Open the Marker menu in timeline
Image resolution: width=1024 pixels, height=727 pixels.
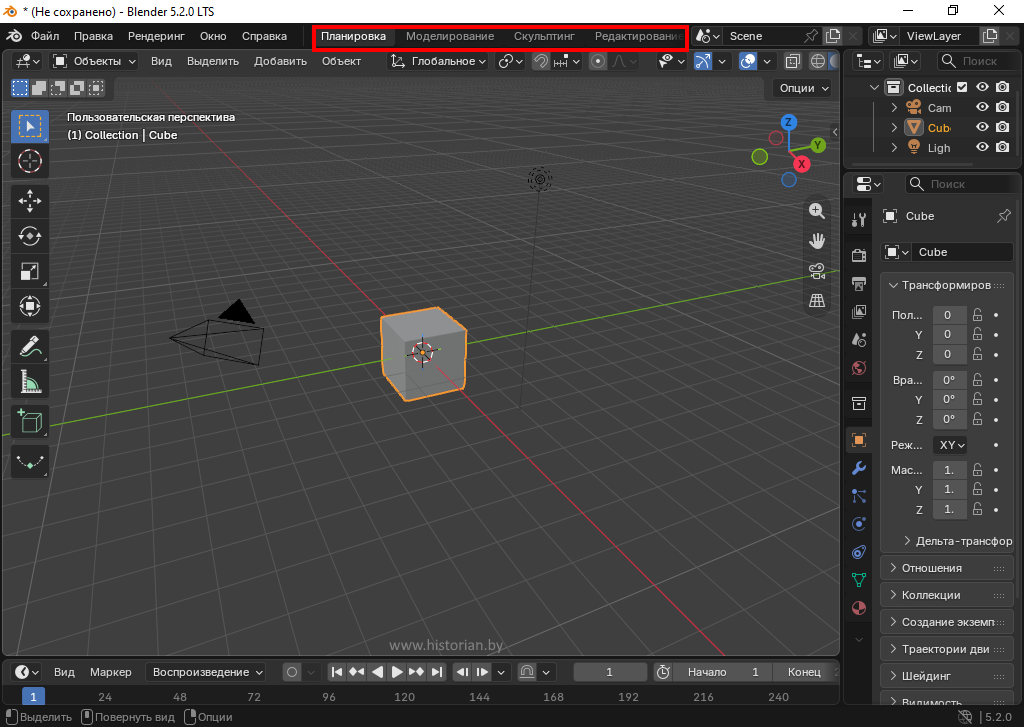point(110,672)
